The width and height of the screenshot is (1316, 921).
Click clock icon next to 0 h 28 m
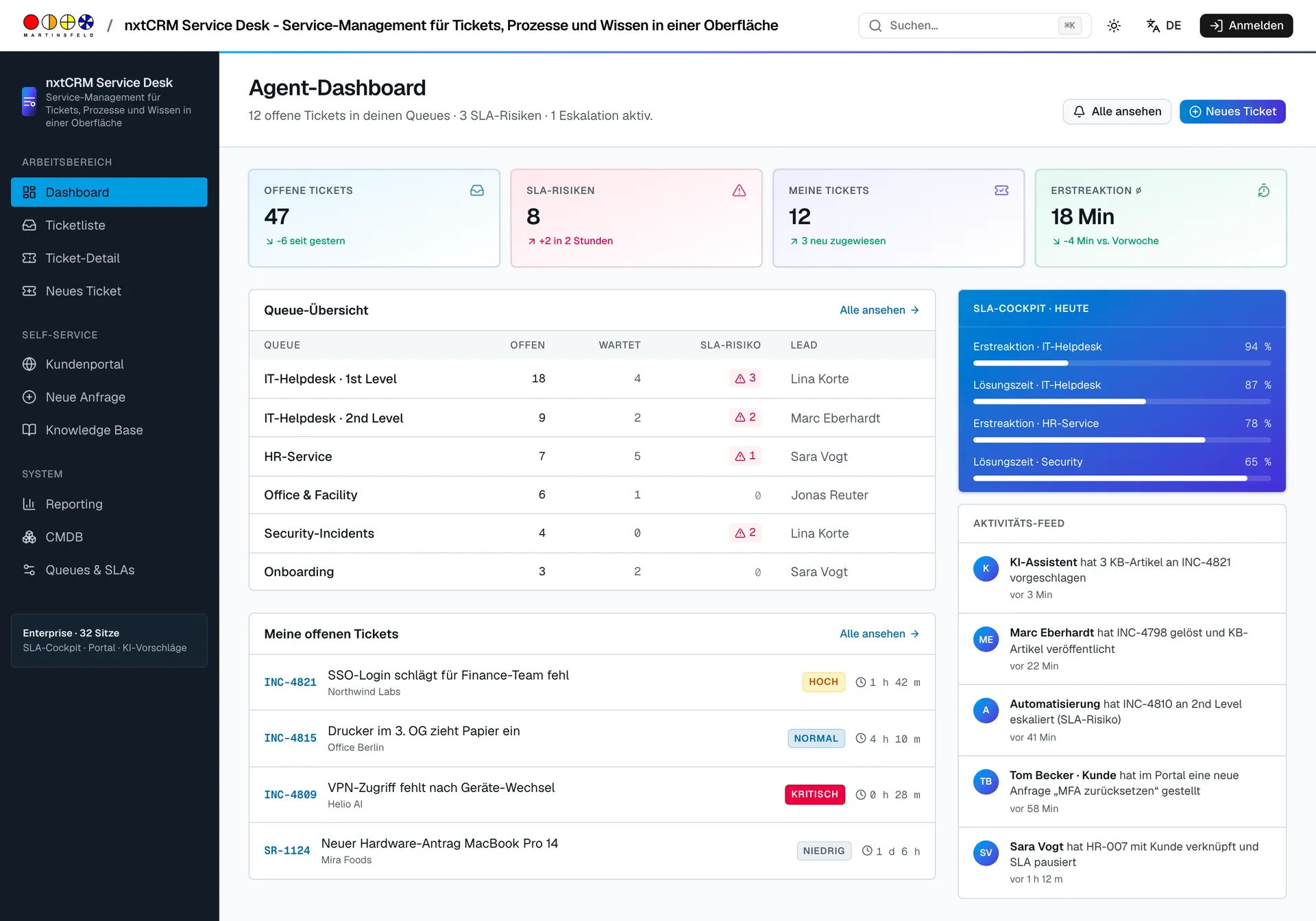click(861, 795)
